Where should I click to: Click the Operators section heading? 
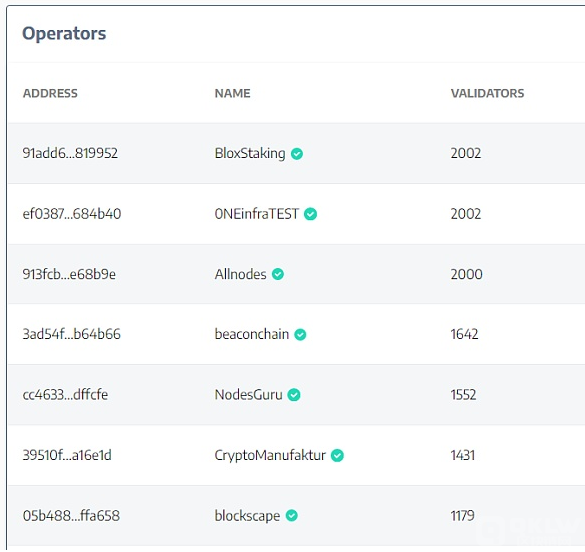(x=64, y=34)
